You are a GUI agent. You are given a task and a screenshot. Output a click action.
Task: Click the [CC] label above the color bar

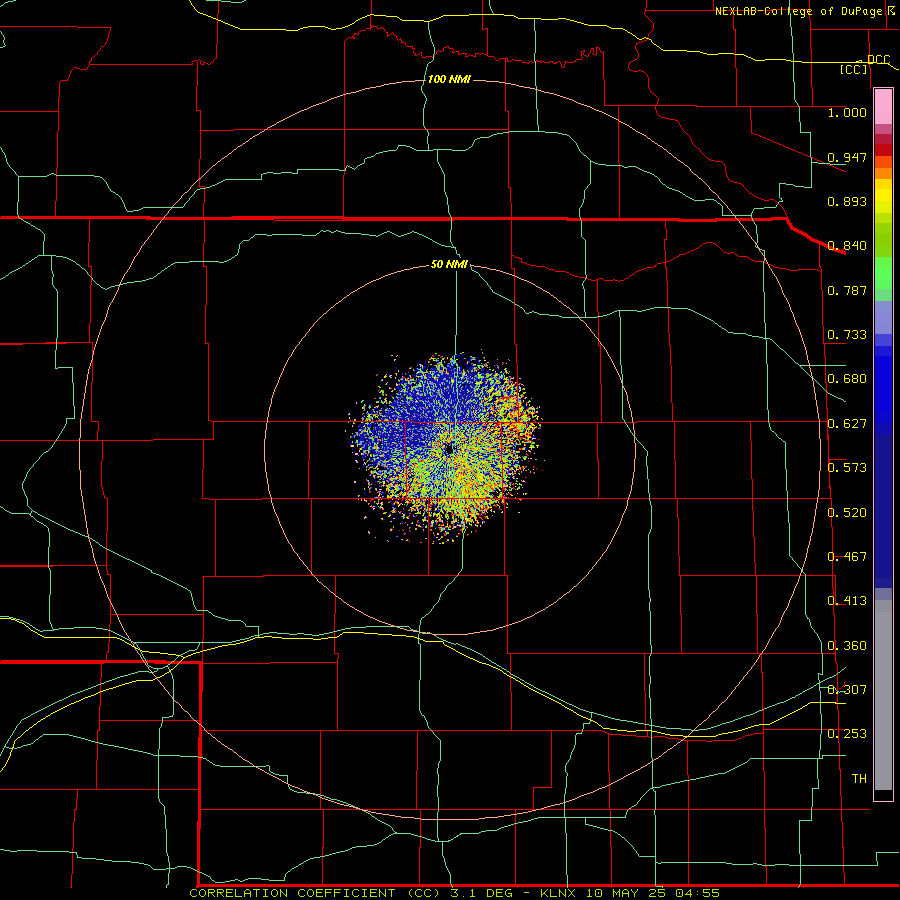[854, 69]
